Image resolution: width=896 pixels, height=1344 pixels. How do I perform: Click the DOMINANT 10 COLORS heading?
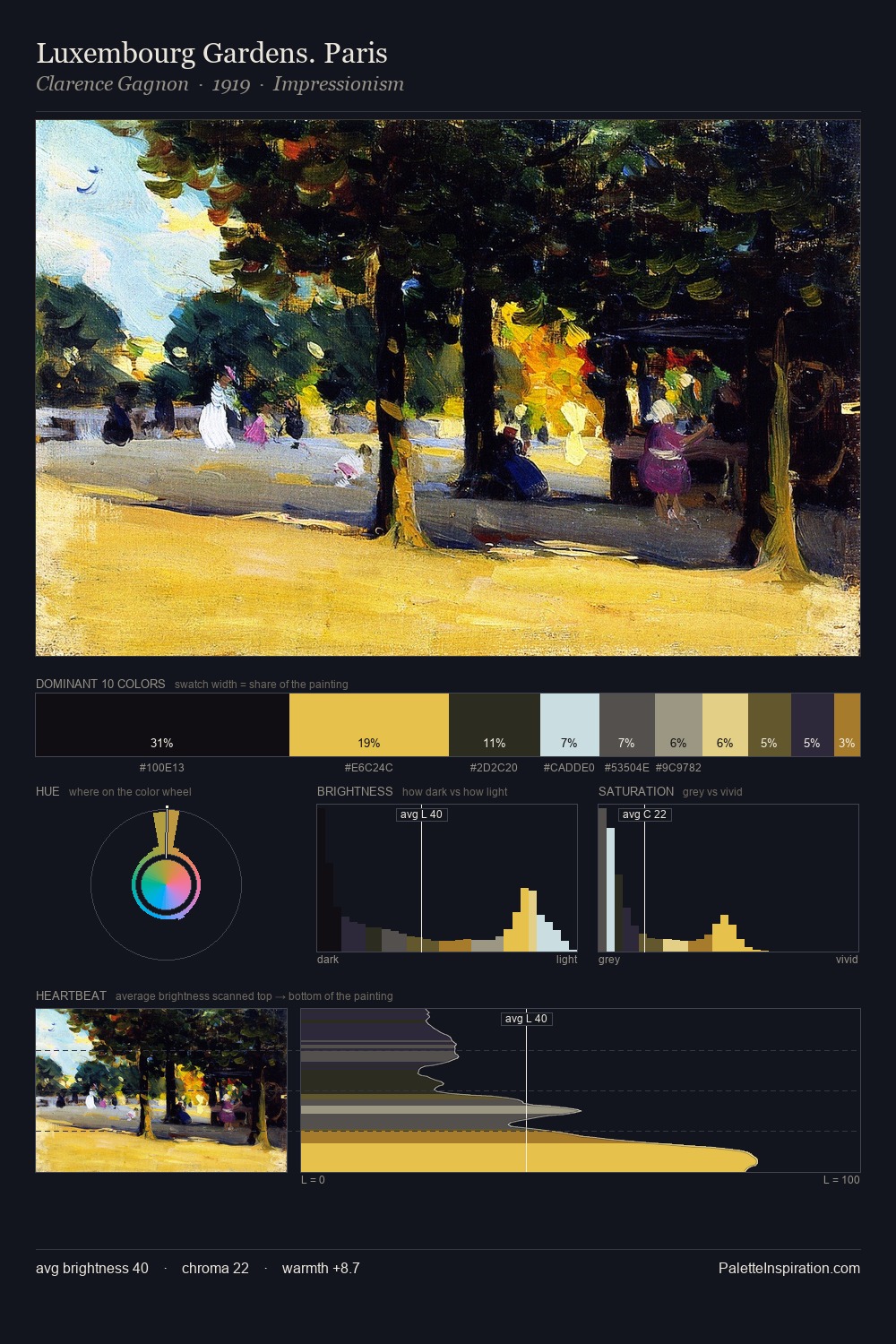[100, 684]
